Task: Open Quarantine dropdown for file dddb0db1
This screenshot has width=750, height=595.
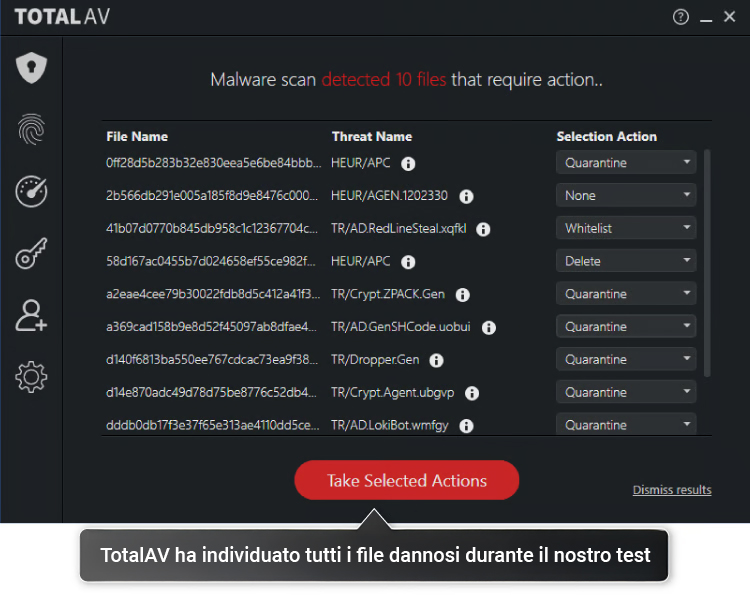Action: click(x=626, y=424)
